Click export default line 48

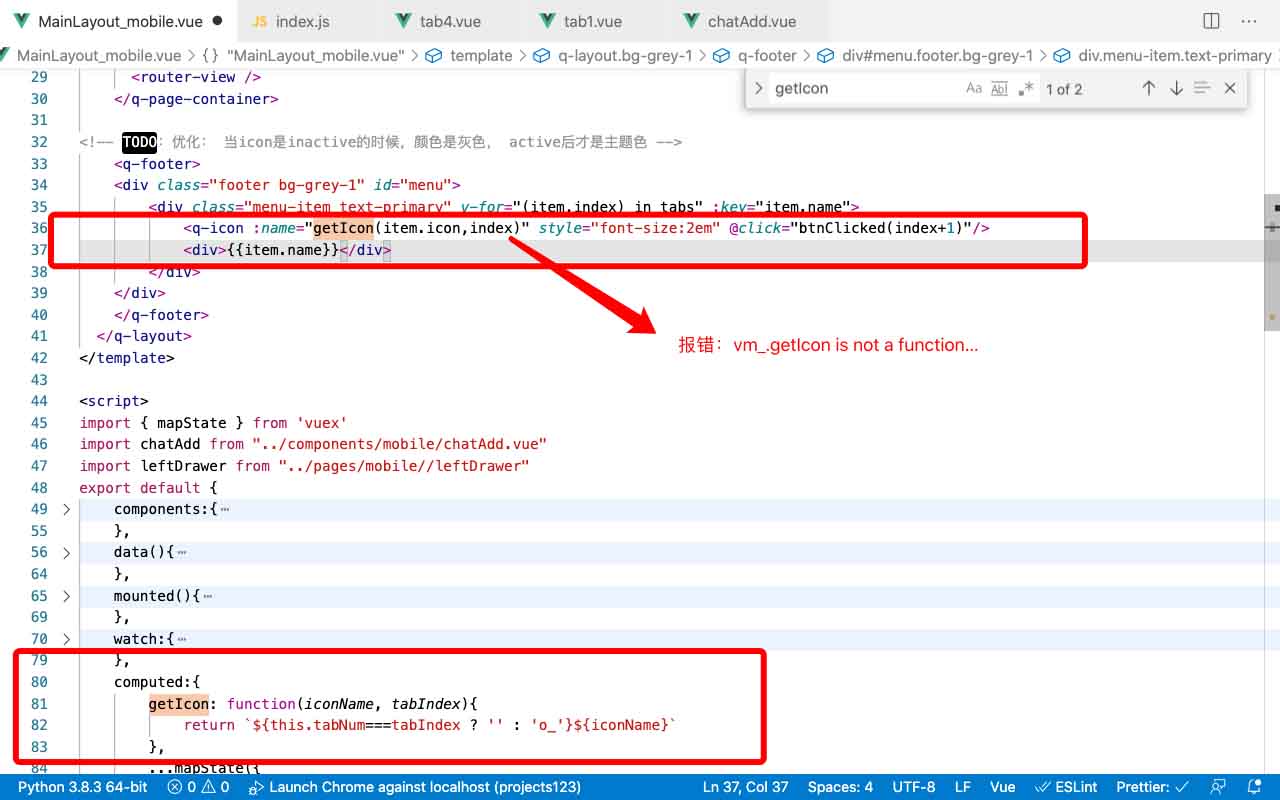148,487
